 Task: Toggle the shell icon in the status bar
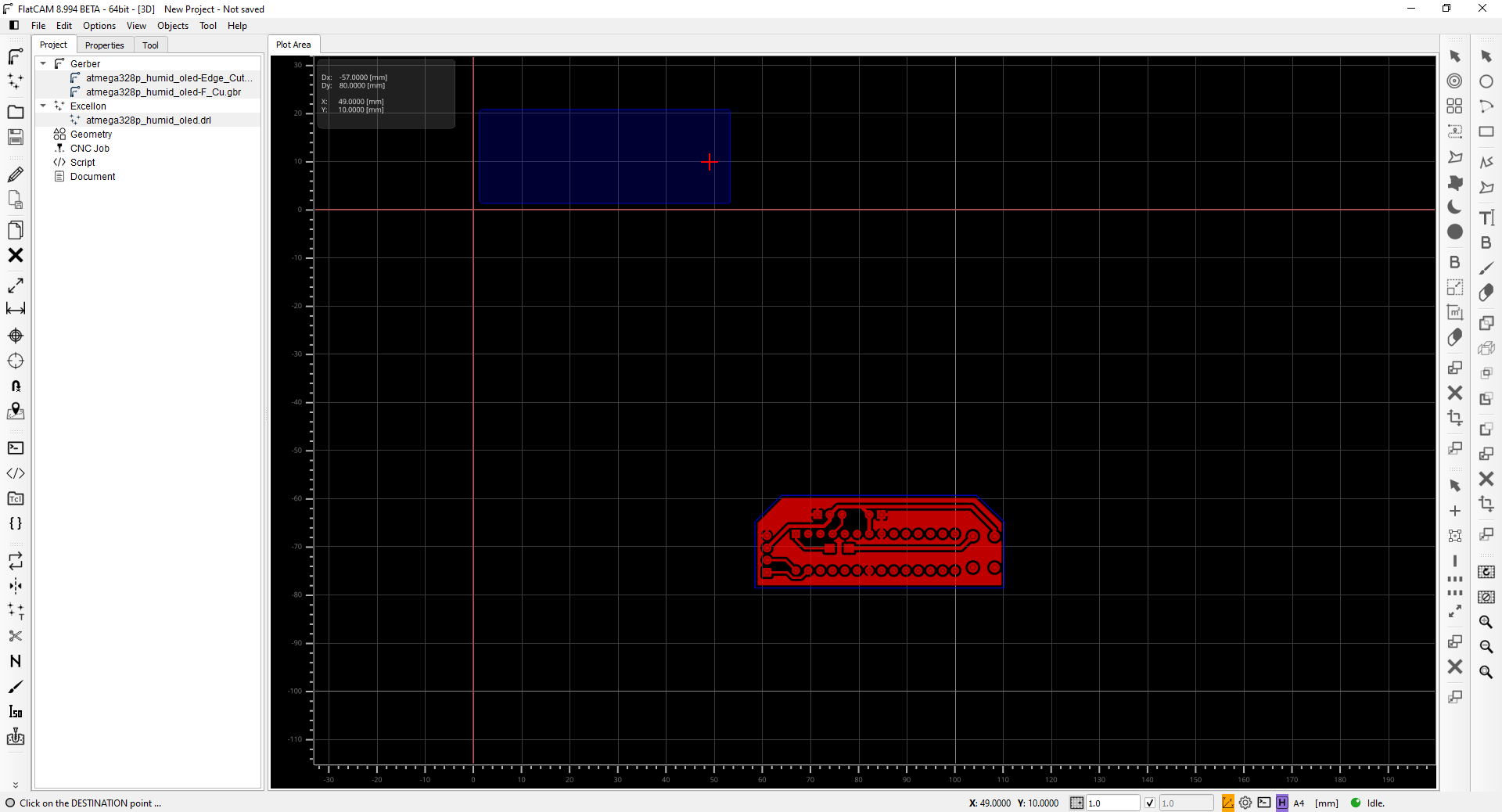pyautogui.click(x=1264, y=803)
